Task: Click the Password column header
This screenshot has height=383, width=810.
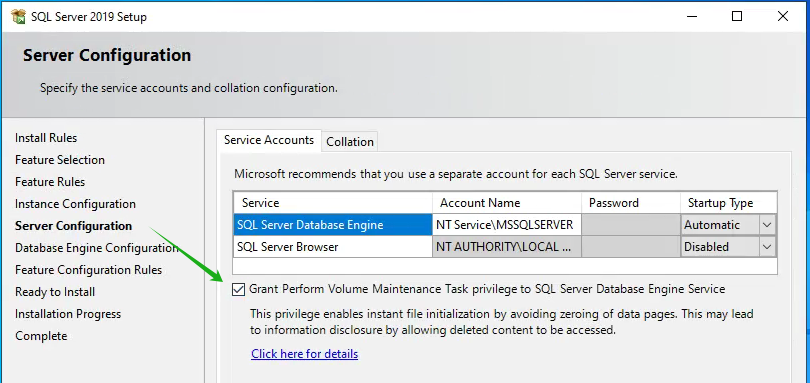Action: click(631, 203)
